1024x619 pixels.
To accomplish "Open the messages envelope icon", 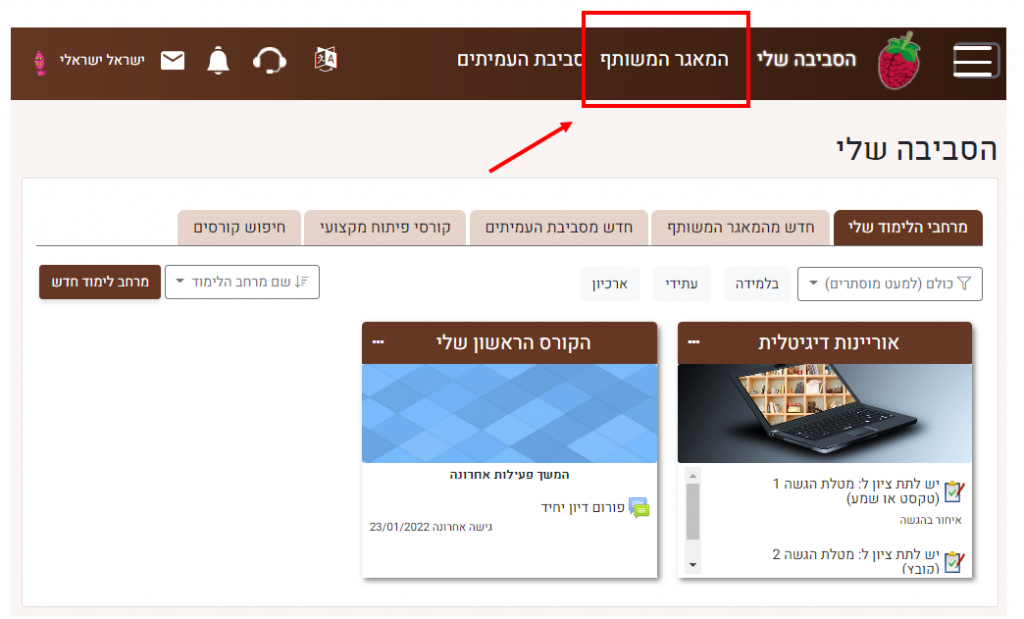I will click(x=173, y=60).
